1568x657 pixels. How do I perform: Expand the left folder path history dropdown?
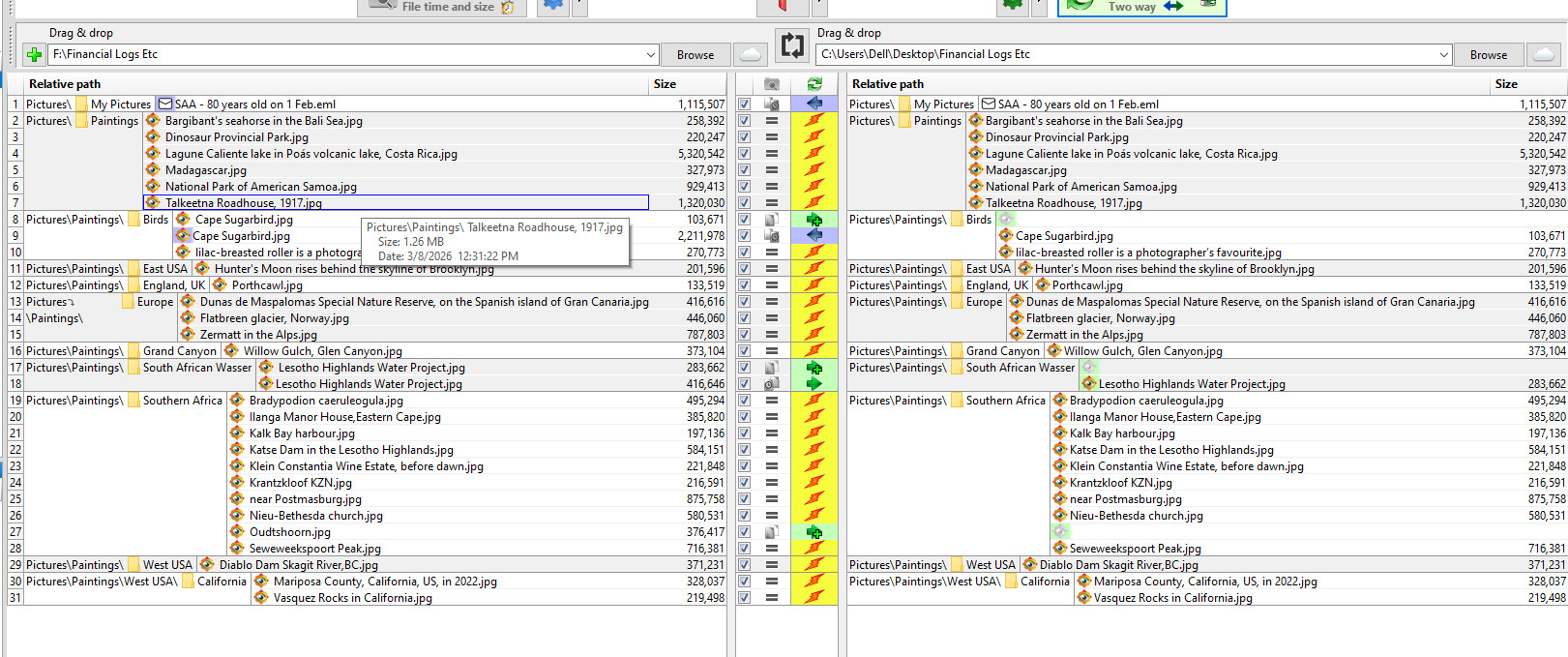coord(651,54)
